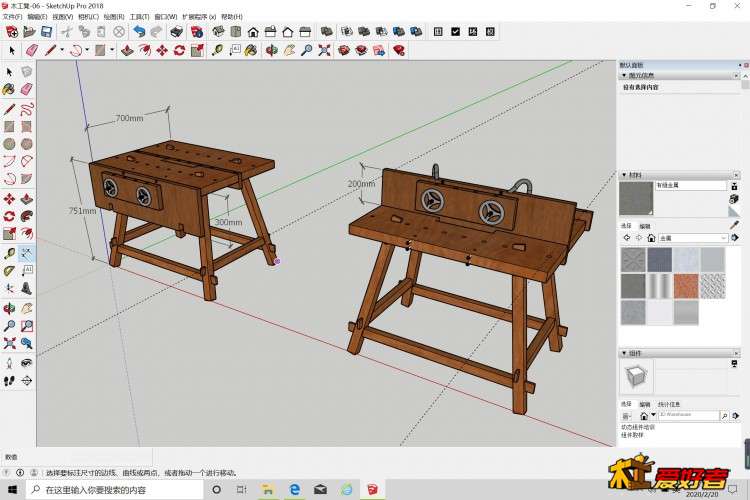Open the 动态组件培训 link

click(x=638, y=427)
